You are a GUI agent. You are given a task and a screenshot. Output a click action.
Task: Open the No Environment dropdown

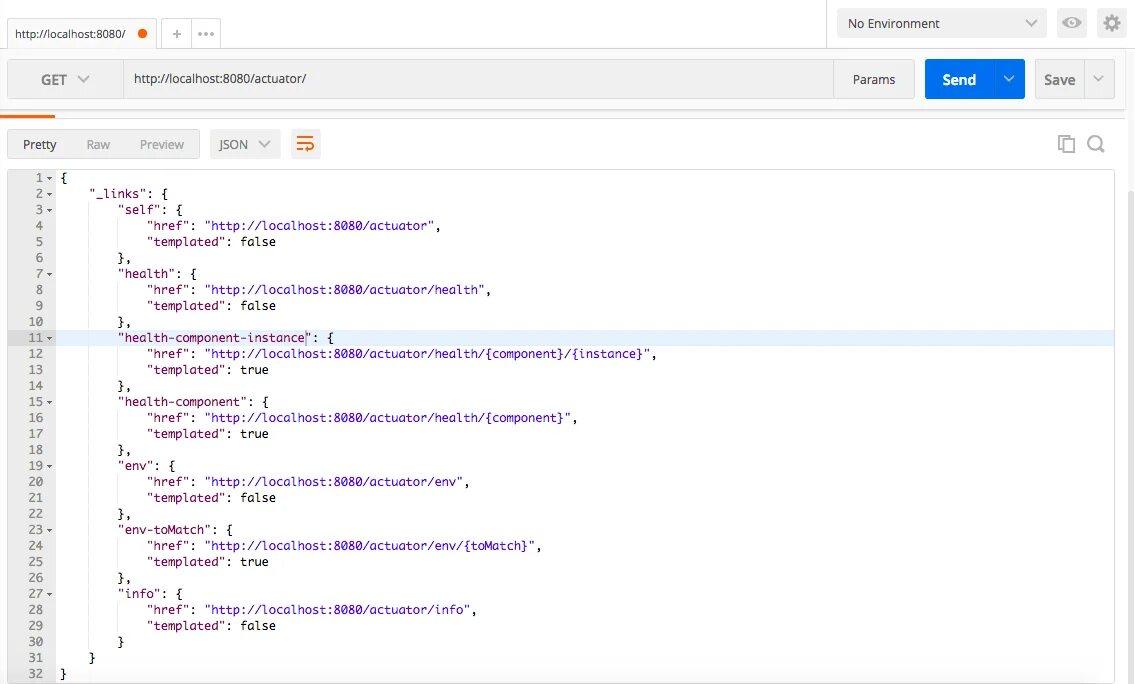click(x=942, y=23)
